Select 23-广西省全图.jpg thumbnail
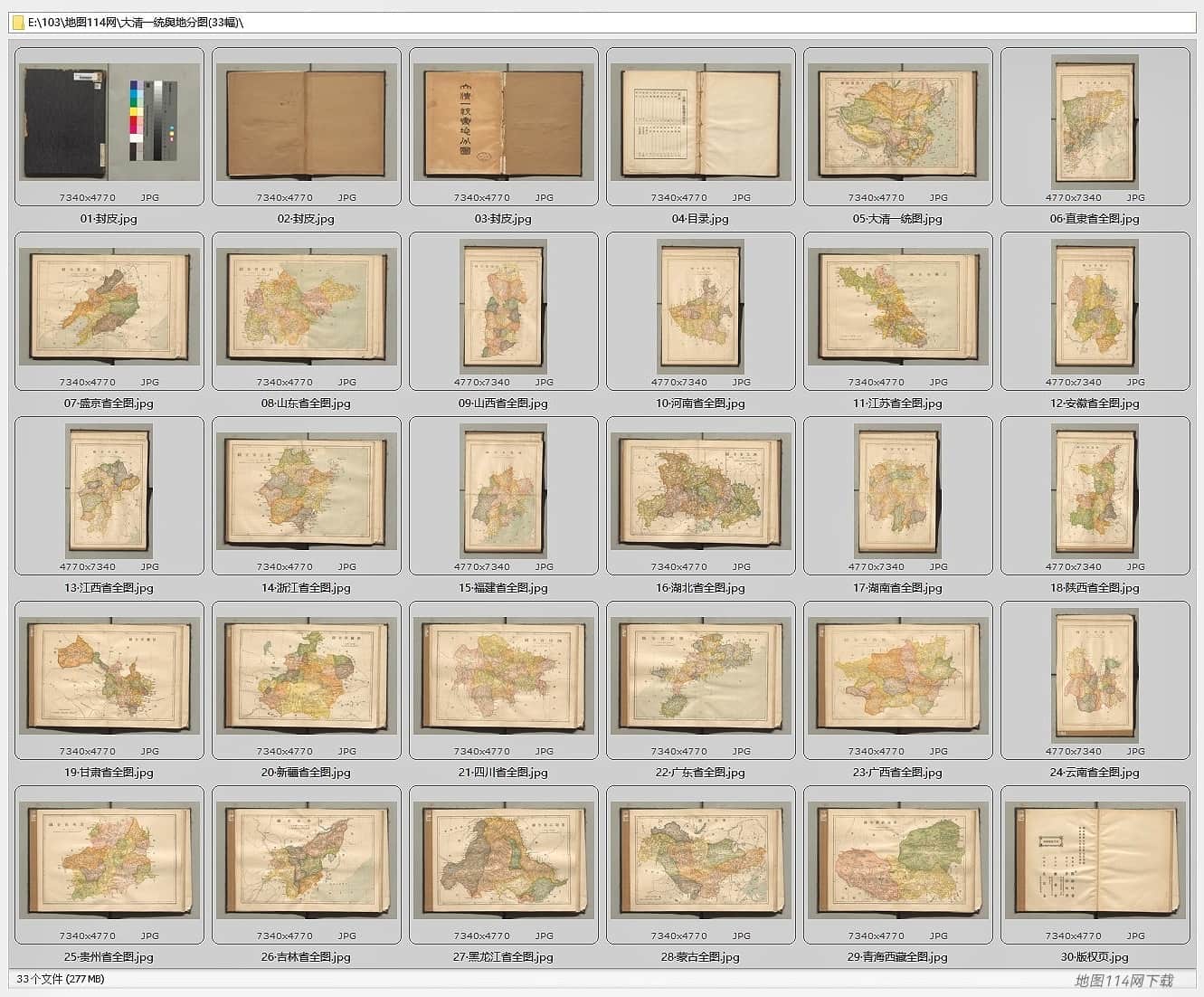1204x997 pixels. click(898, 680)
